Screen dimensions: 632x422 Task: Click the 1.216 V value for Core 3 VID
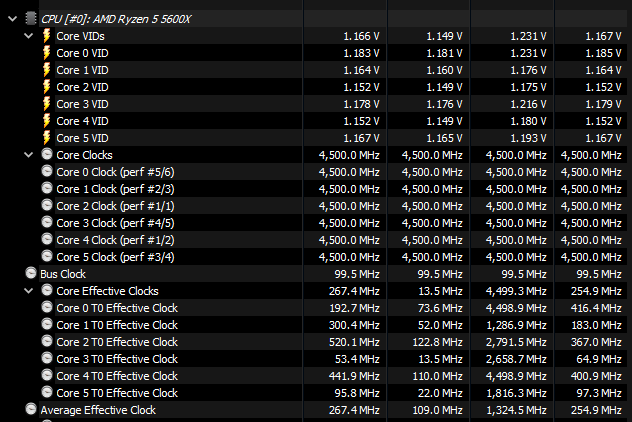pyautogui.click(x=528, y=104)
